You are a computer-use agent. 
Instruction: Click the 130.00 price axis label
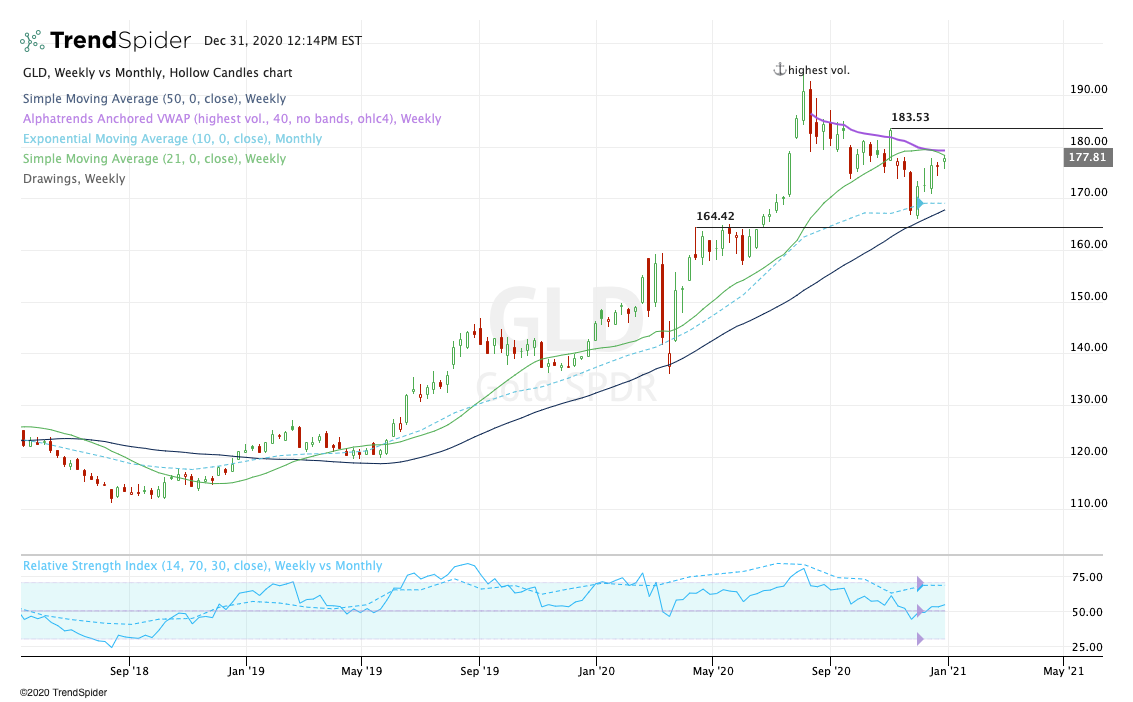[x=1088, y=399]
